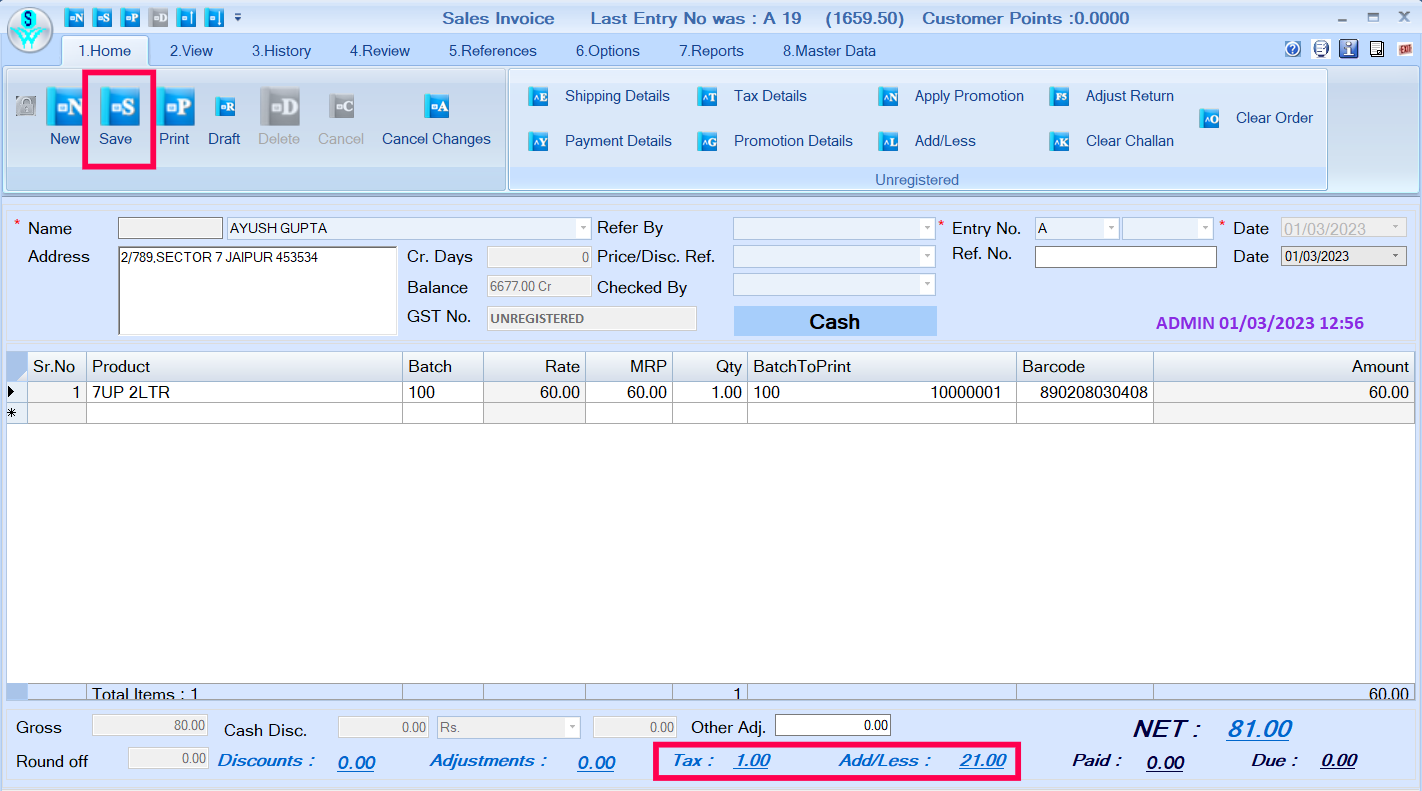Open the Refer By dropdown
Viewport: 1422px width, 791px height.
(x=927, y=228)
